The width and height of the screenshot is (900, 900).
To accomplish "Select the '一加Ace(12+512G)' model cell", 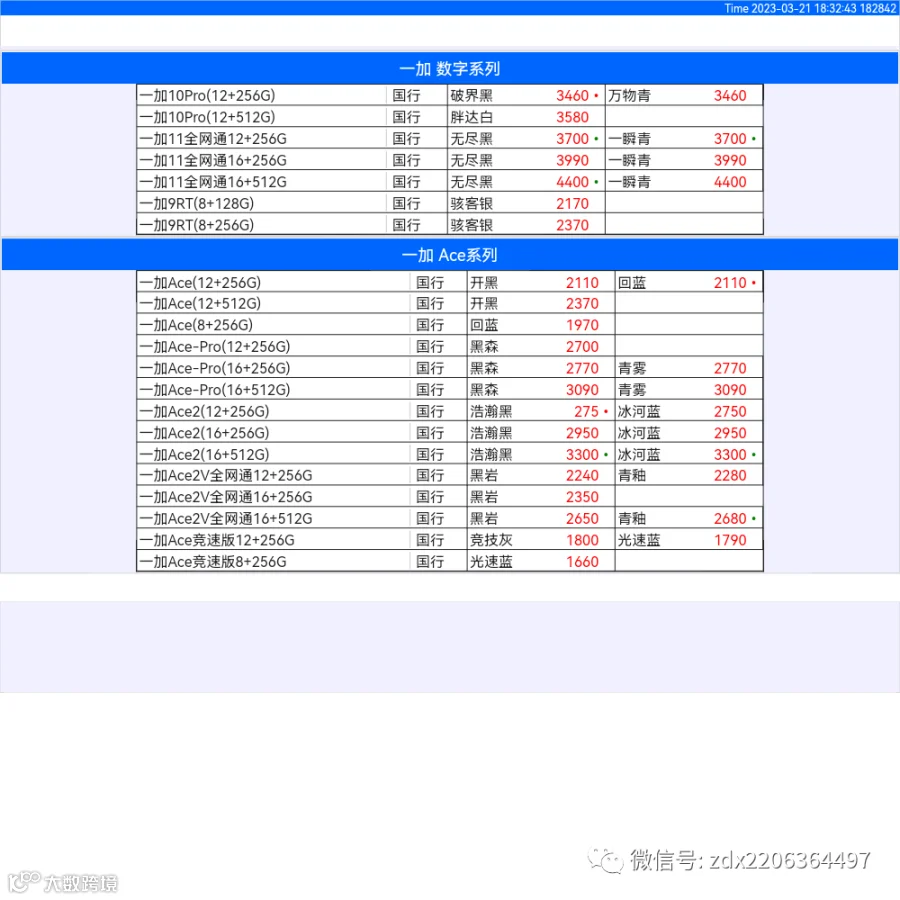I will pyautogui.click(x=273, y=303).
